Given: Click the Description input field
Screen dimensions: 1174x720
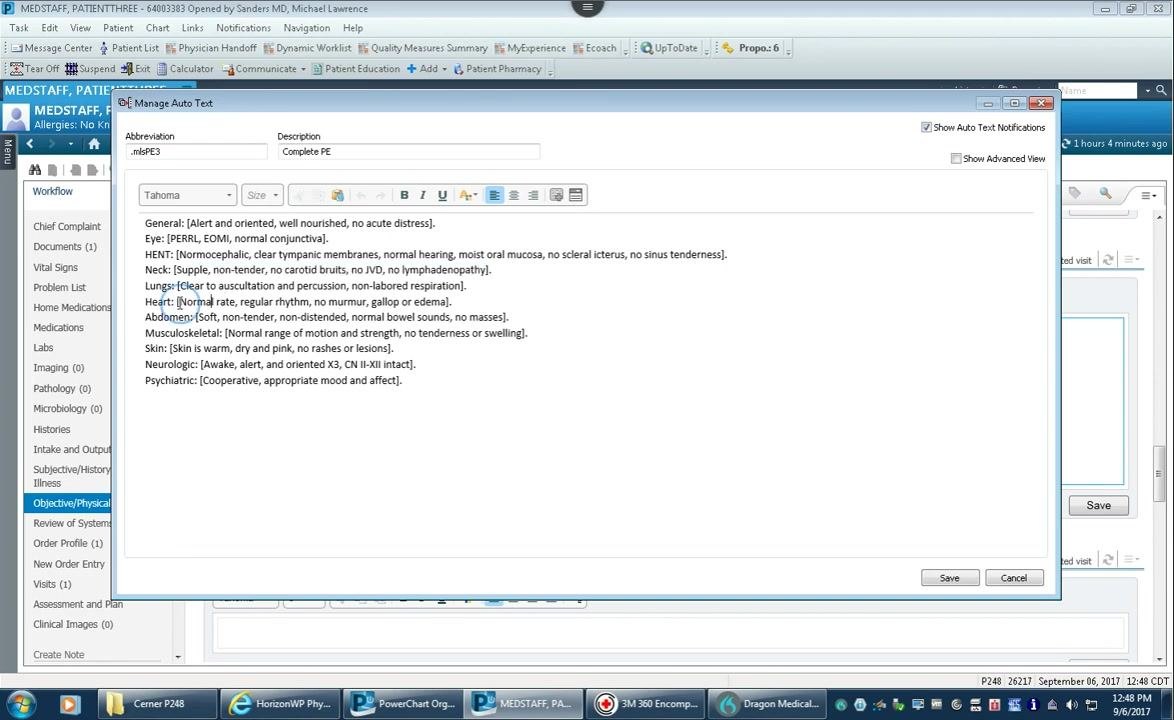Looking at the screenshot, I should coord(408,151).
